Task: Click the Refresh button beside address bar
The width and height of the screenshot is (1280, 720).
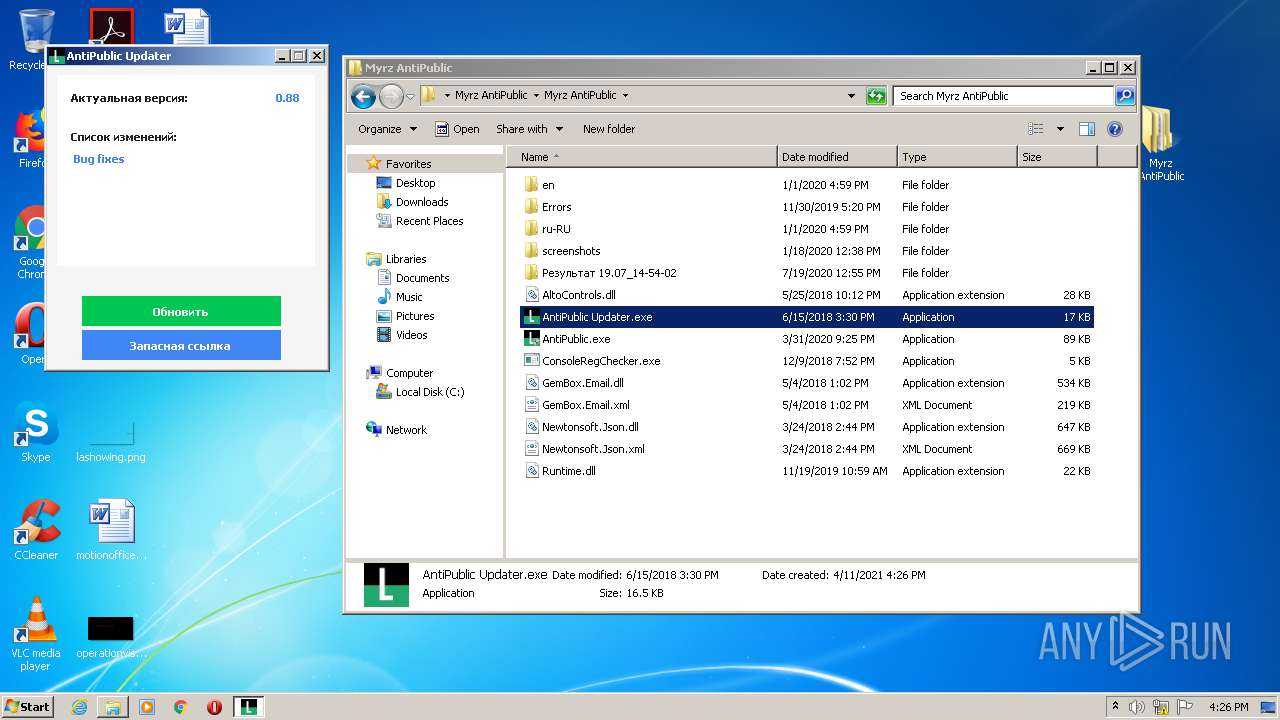Action: click(x=876, y=96)
